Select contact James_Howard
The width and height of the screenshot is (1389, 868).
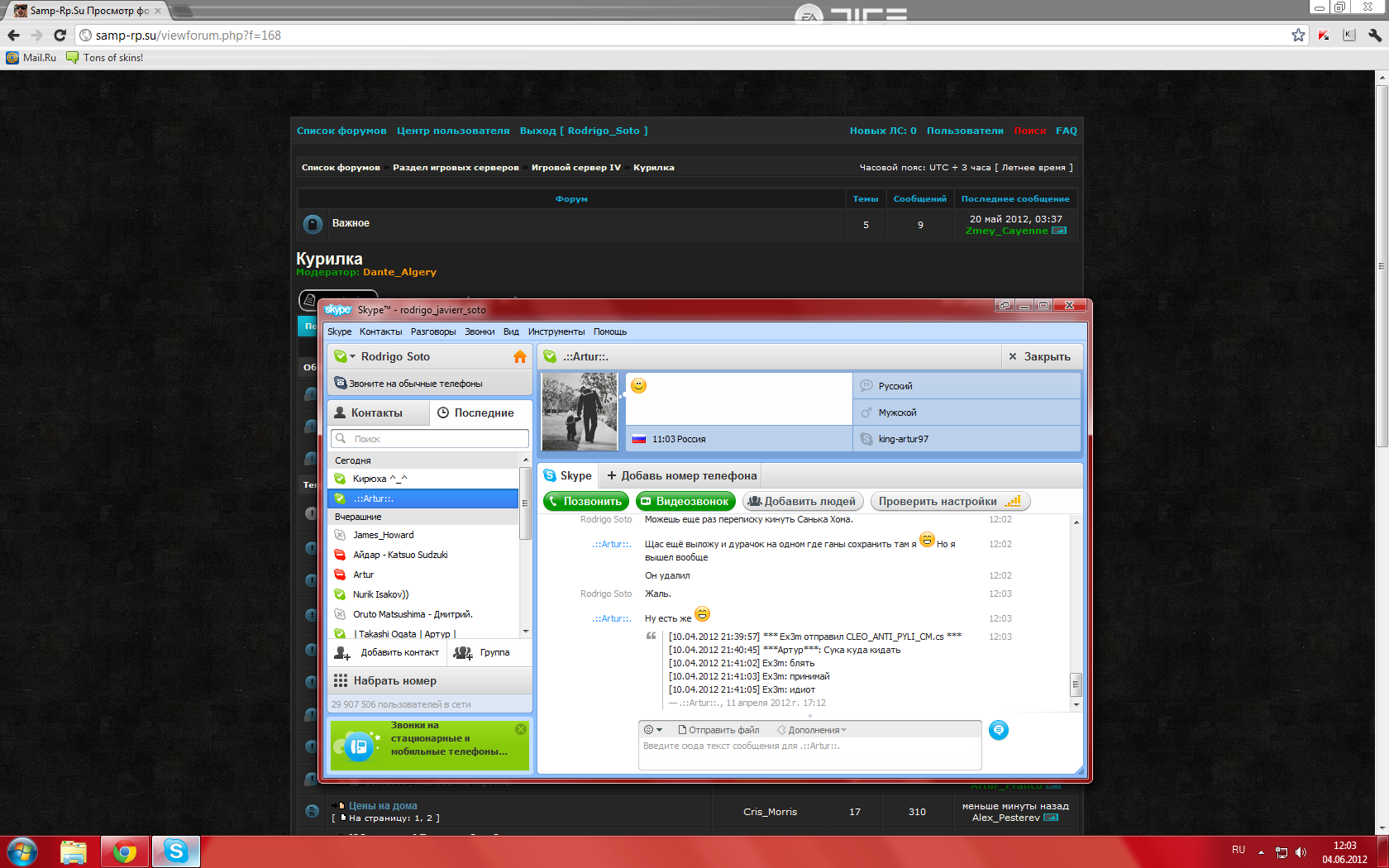423,535
